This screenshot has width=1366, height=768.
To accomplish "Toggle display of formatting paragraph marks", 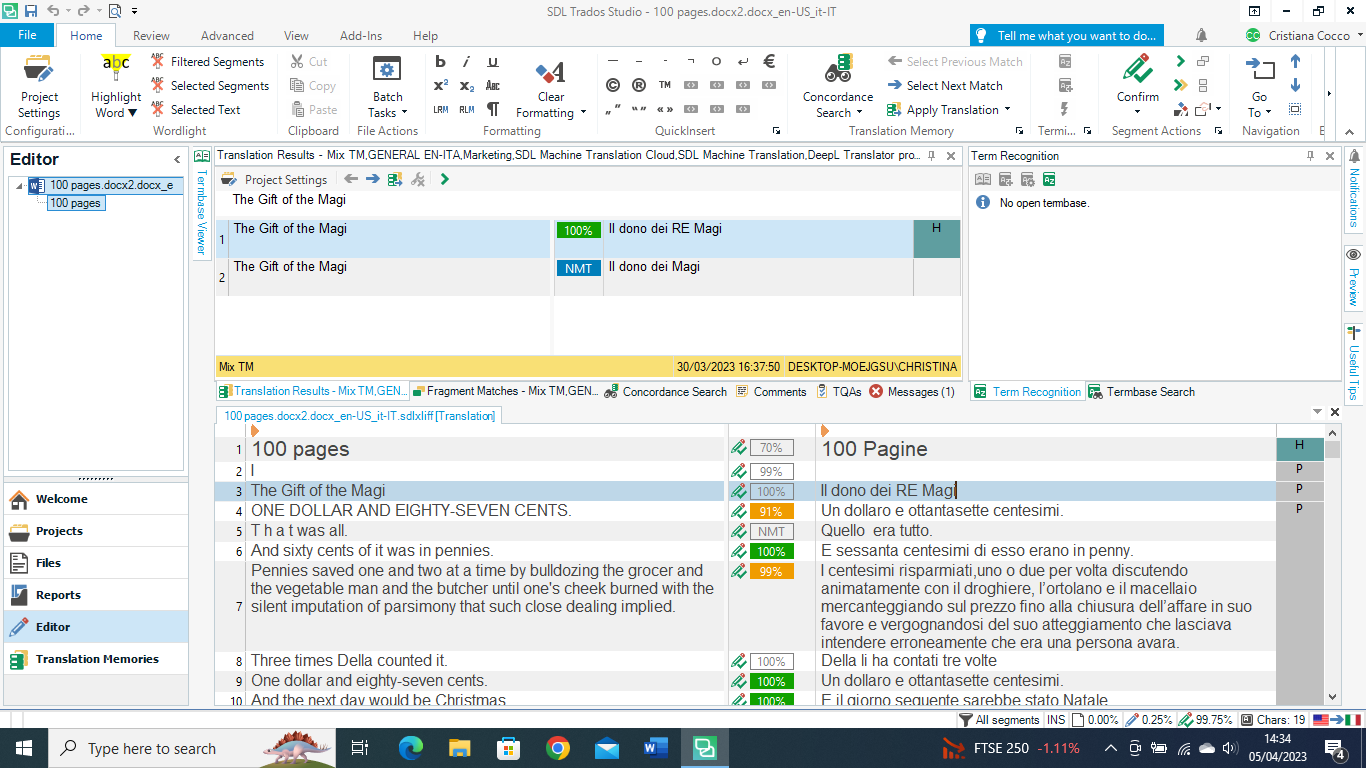I will tap(492, 109).
